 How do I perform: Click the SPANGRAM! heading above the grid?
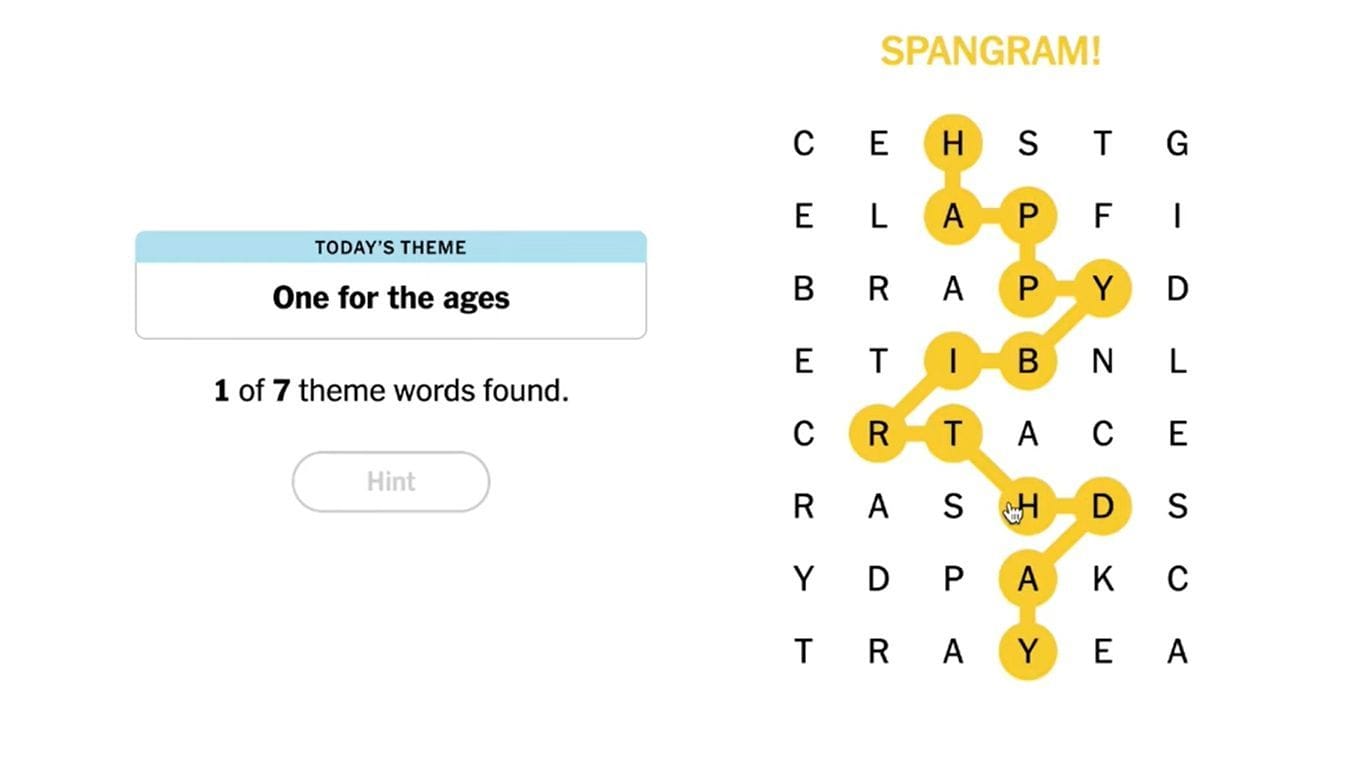click(x=990, y=52)
